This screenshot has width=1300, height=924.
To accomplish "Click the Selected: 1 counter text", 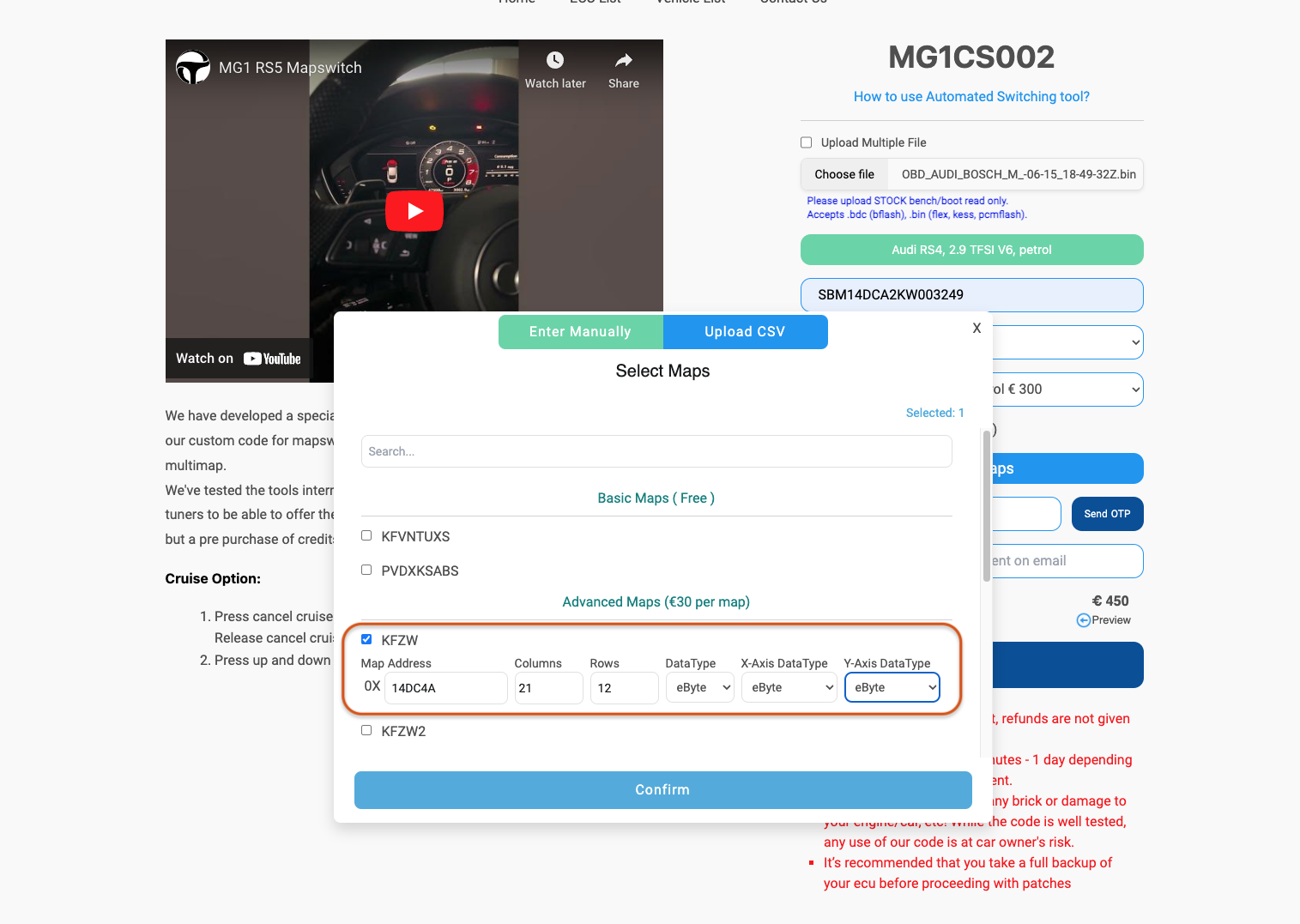I will tap(935, 413).
